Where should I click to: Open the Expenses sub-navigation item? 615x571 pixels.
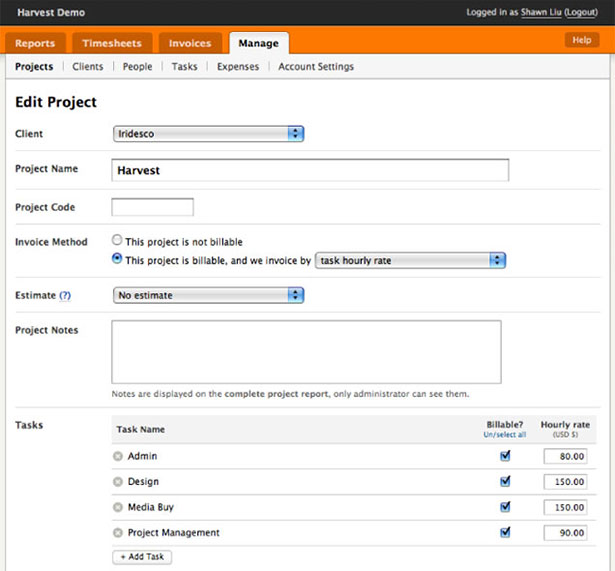pos(238,67)
